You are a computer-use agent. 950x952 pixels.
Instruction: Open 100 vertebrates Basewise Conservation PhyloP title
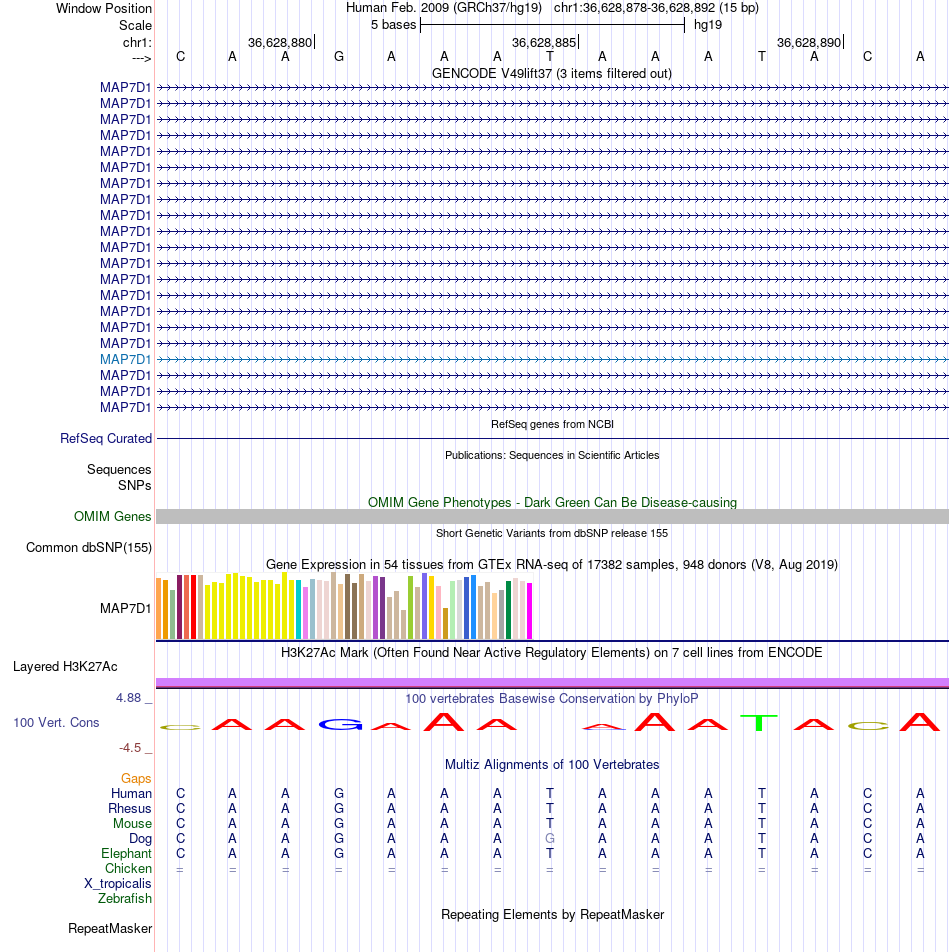click(552, 698)
